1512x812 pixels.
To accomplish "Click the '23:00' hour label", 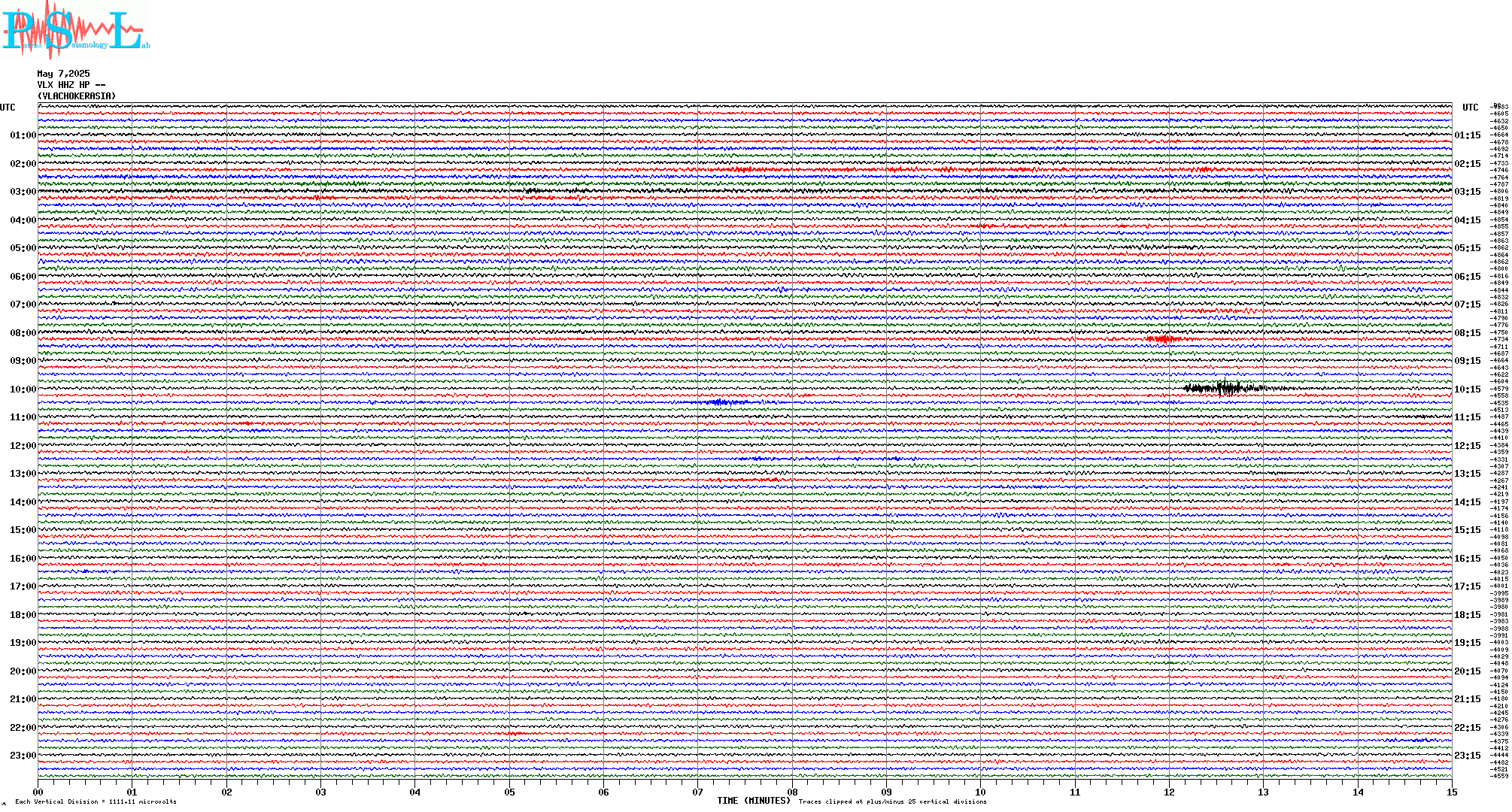I will (x=23, y=756).
